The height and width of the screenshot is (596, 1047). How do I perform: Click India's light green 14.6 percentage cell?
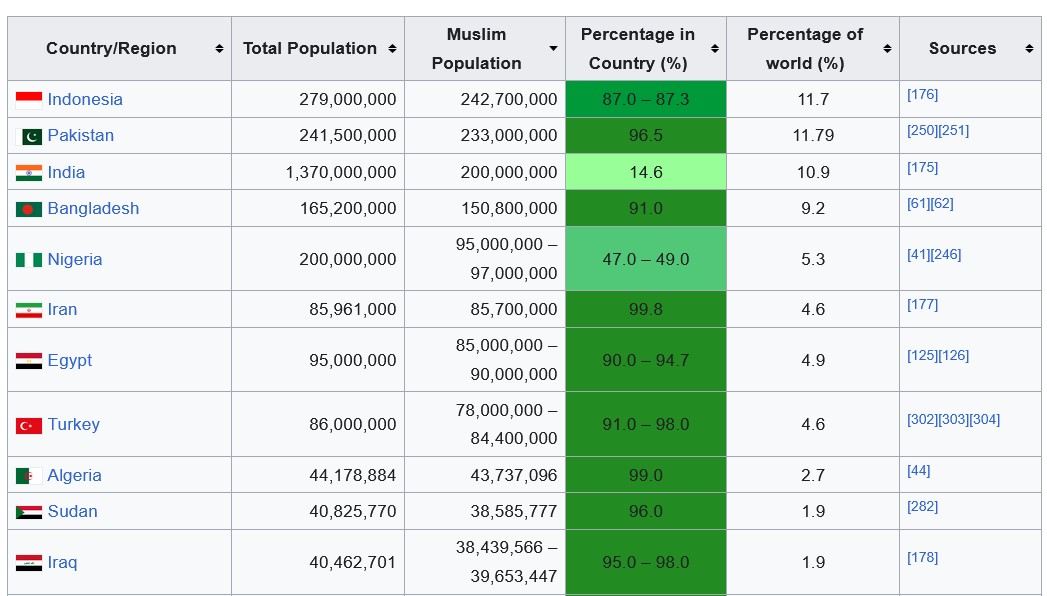645,172
